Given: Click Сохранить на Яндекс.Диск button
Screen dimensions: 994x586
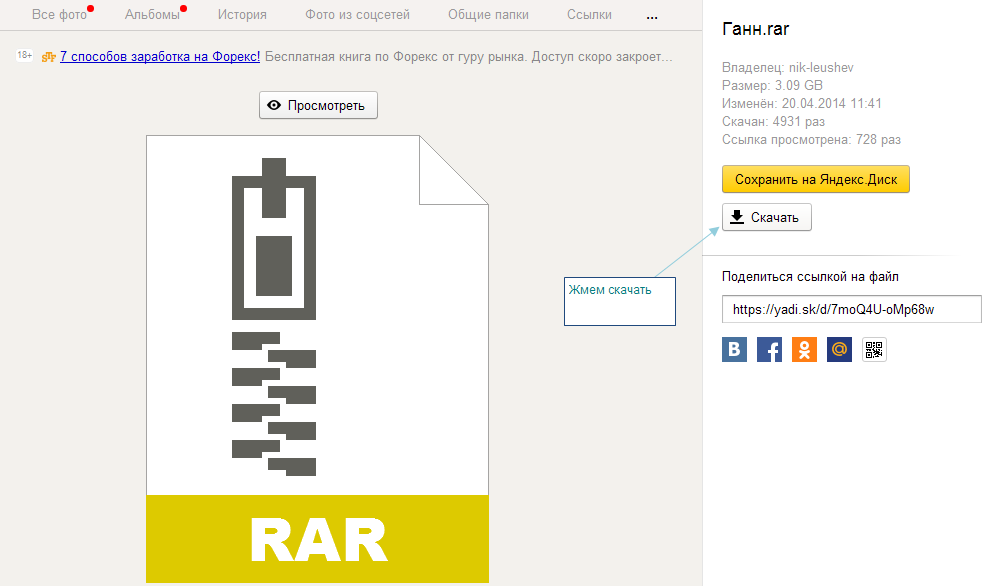Looking at the screenshot, I should pyautogui.click(x=816, y=179).
